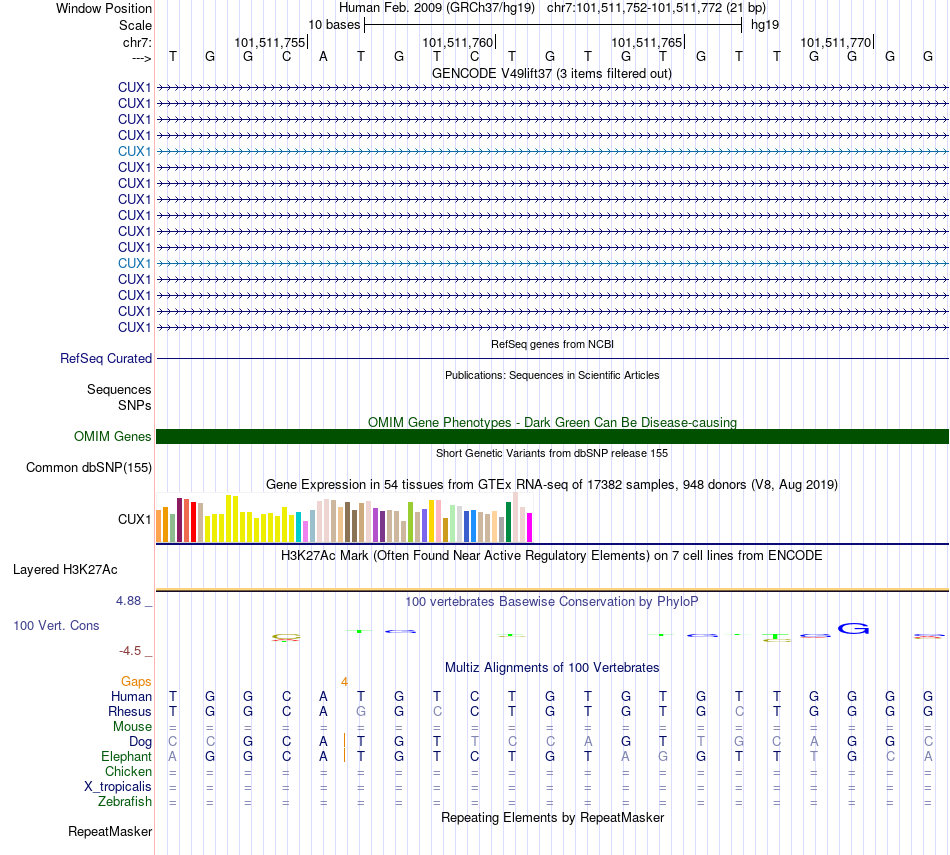Open the GENCODE V49lift37 track title
Image resolution: width=950 pixels, height=855 pixels.
coord(551,73)
